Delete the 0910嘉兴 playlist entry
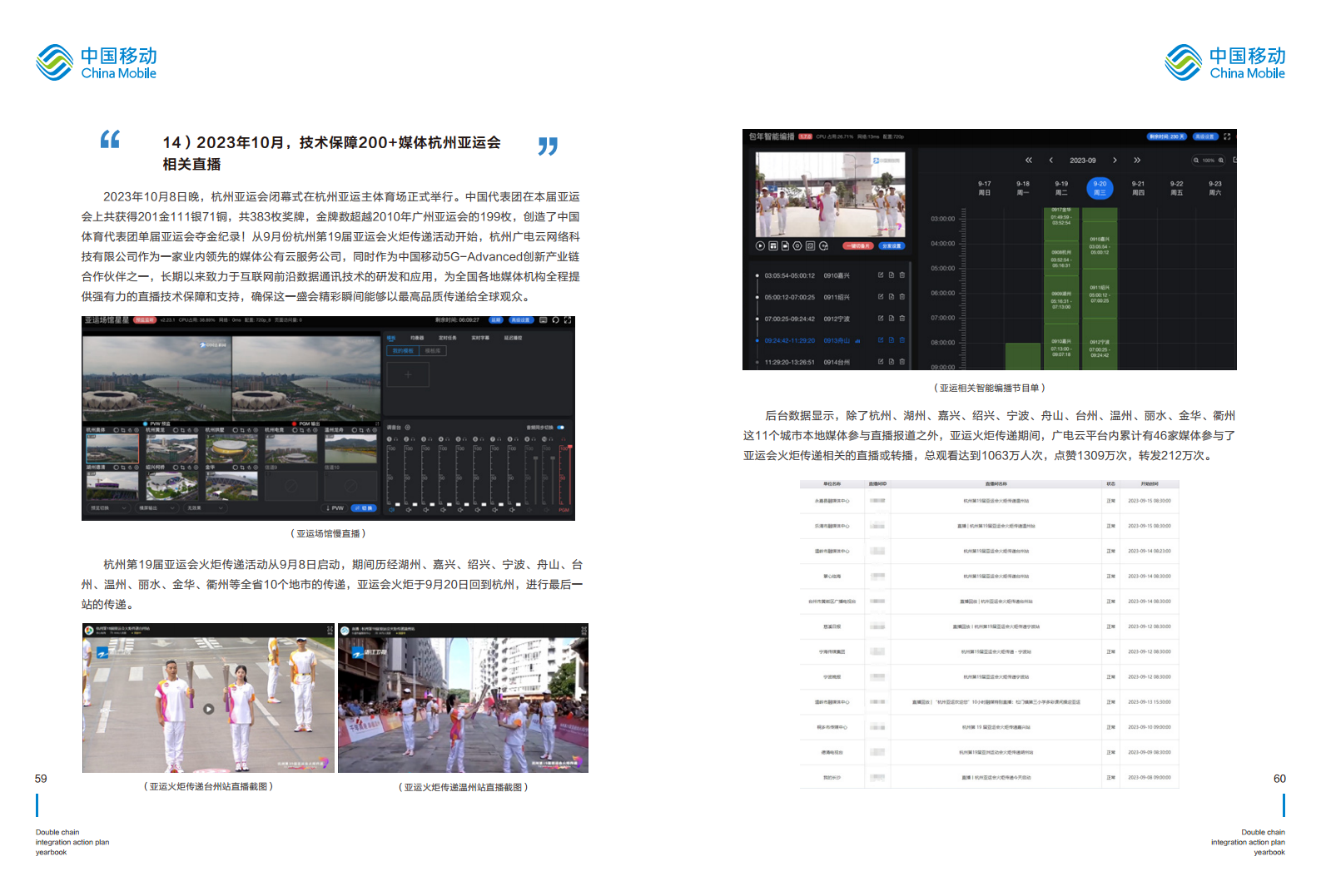 coord(902,275)
